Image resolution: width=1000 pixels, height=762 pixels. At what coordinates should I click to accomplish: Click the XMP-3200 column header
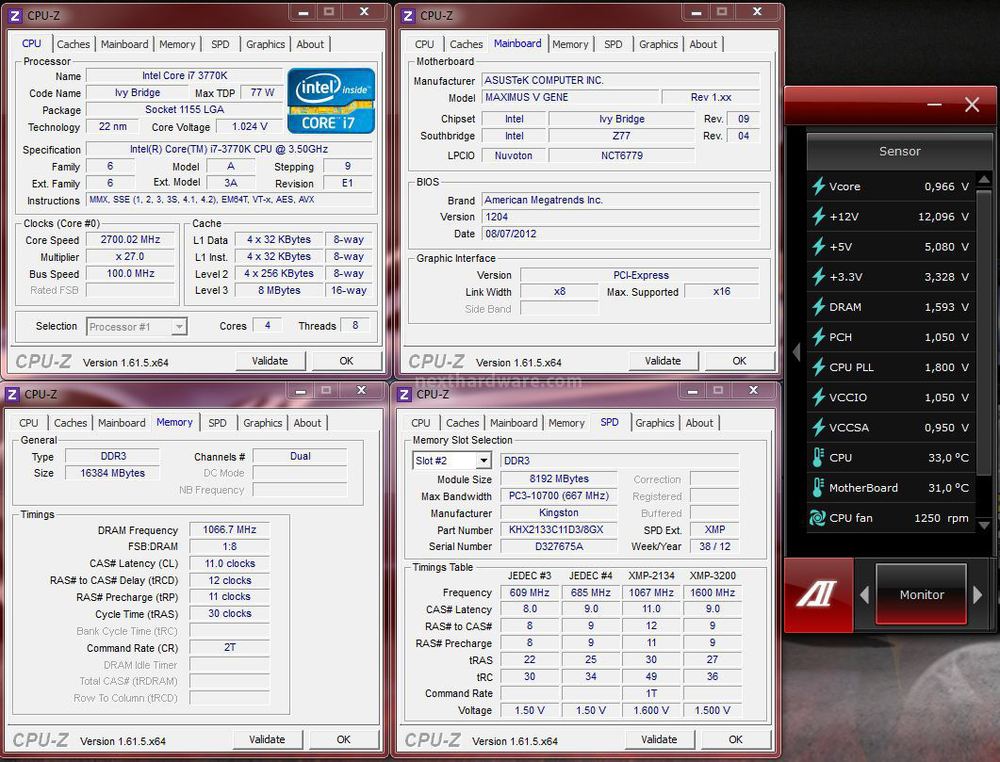tap(712, 576)
